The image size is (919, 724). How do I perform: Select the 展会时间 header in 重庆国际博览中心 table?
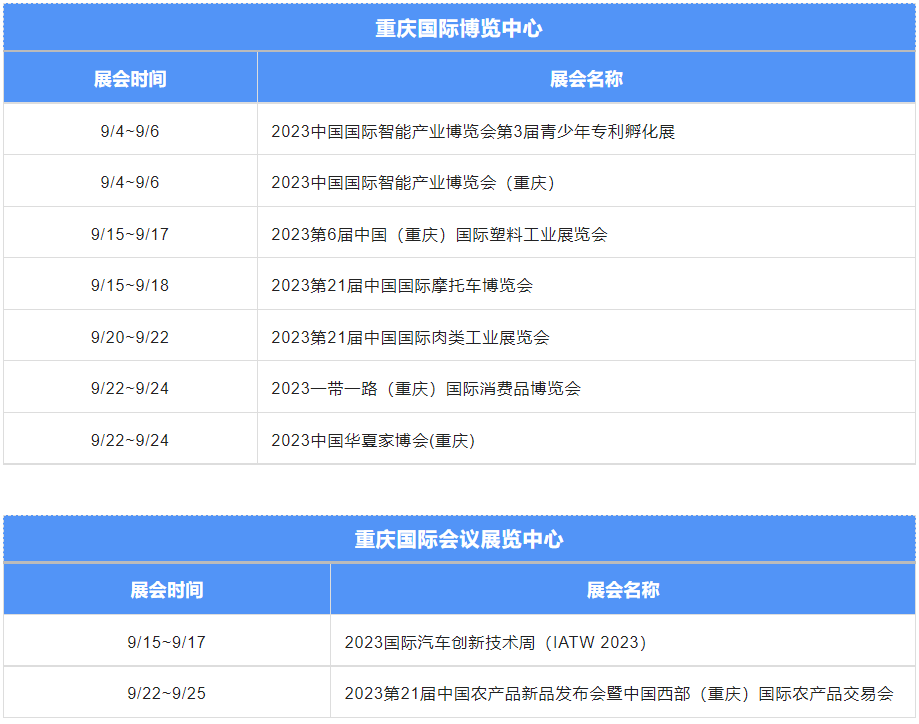click(x=130, y=79)
